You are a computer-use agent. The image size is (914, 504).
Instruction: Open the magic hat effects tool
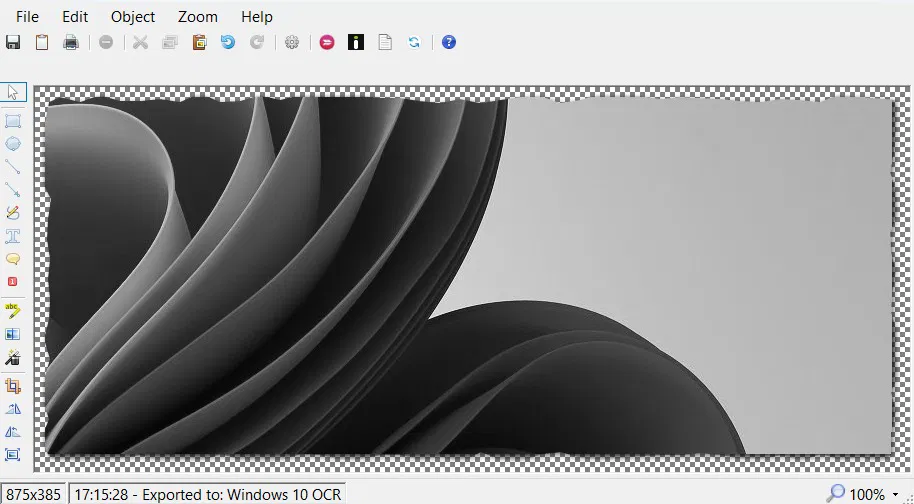pyautogui.click(x=13, y=357)
